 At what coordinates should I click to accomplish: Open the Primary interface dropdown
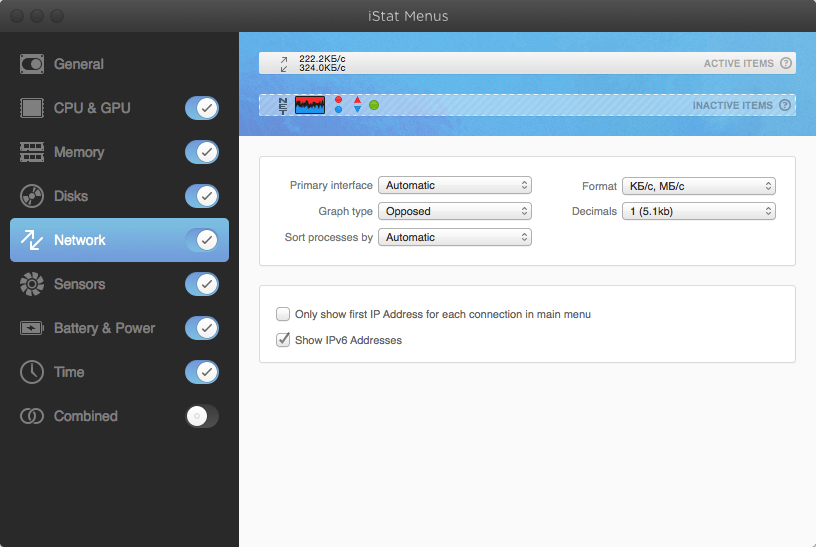coord(454,185)
